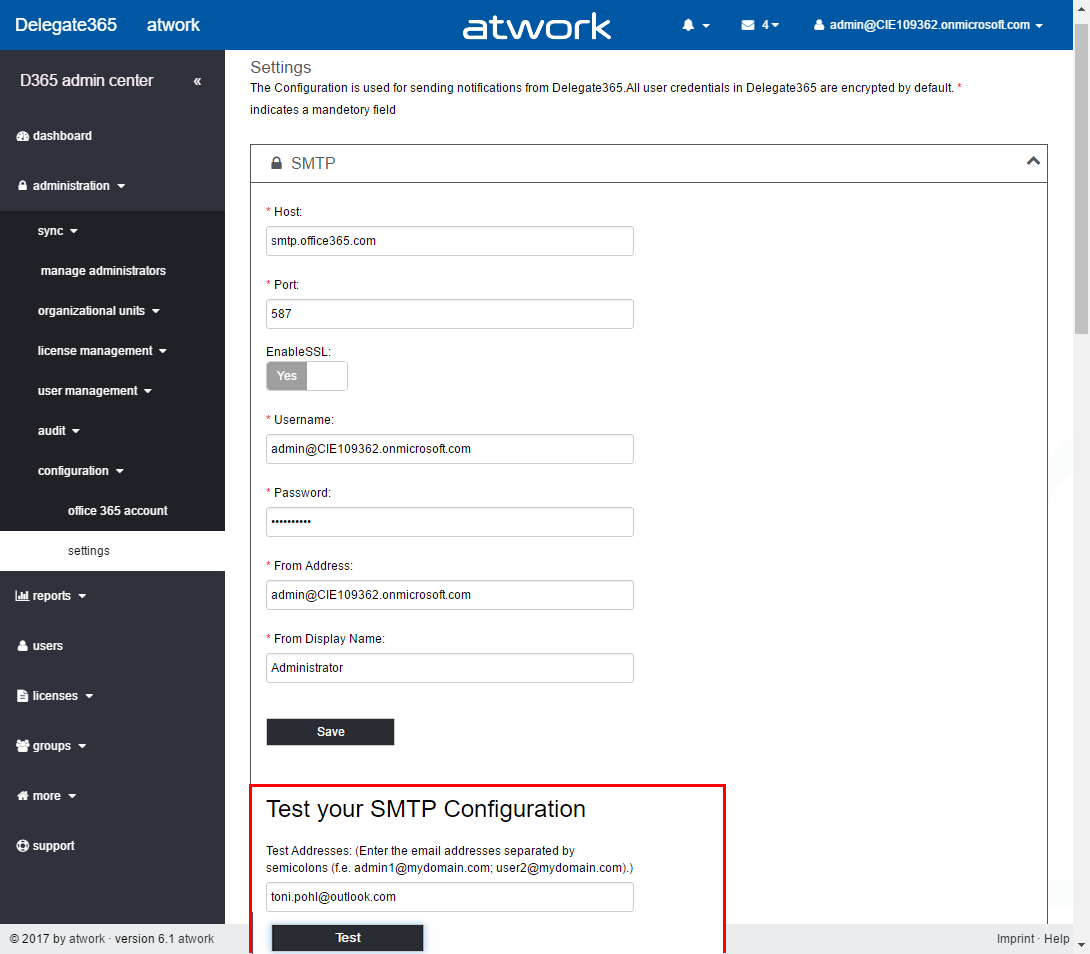Click the Save button

pos(330,732)
